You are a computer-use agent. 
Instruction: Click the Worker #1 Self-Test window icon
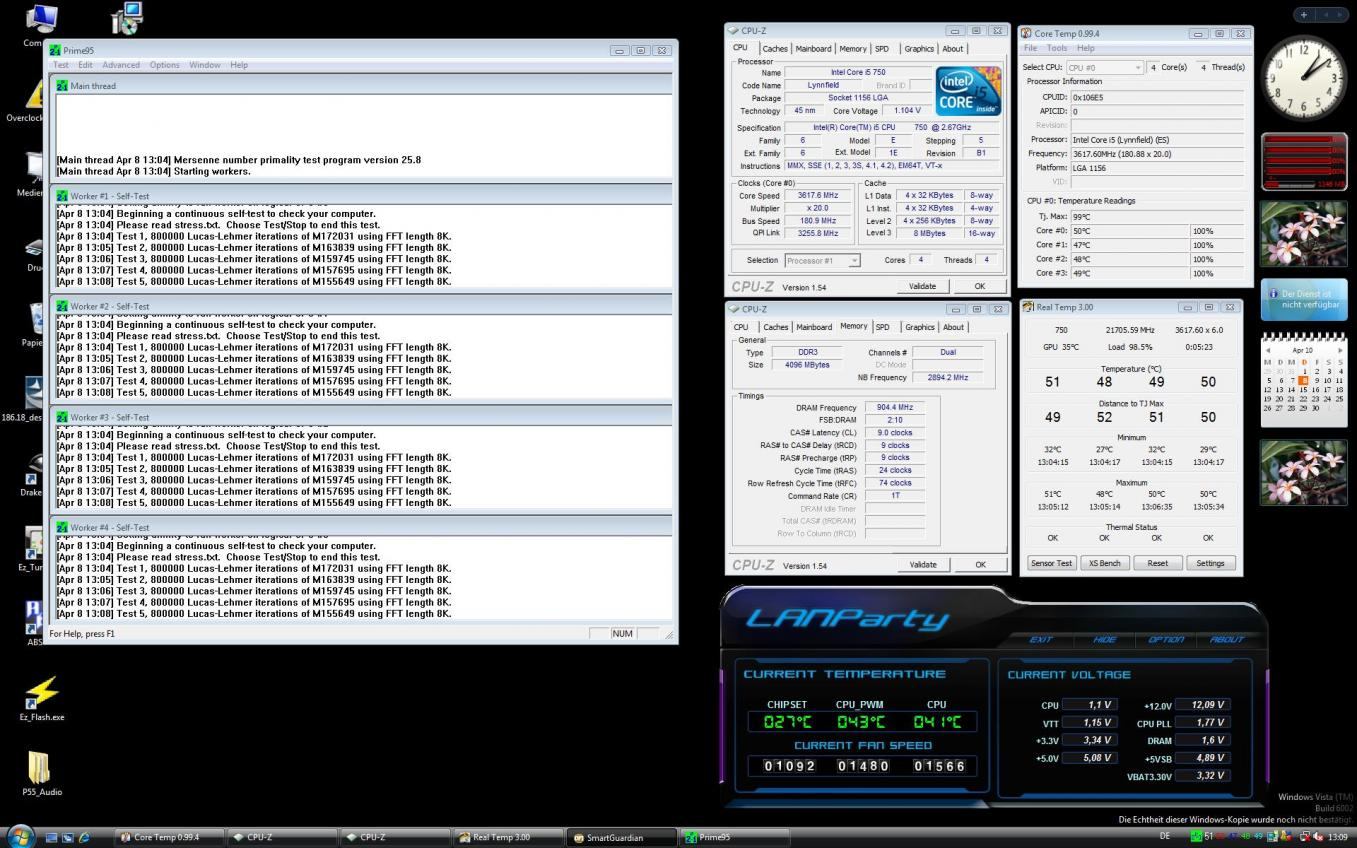pyautogui.click(x=62, y=196)
